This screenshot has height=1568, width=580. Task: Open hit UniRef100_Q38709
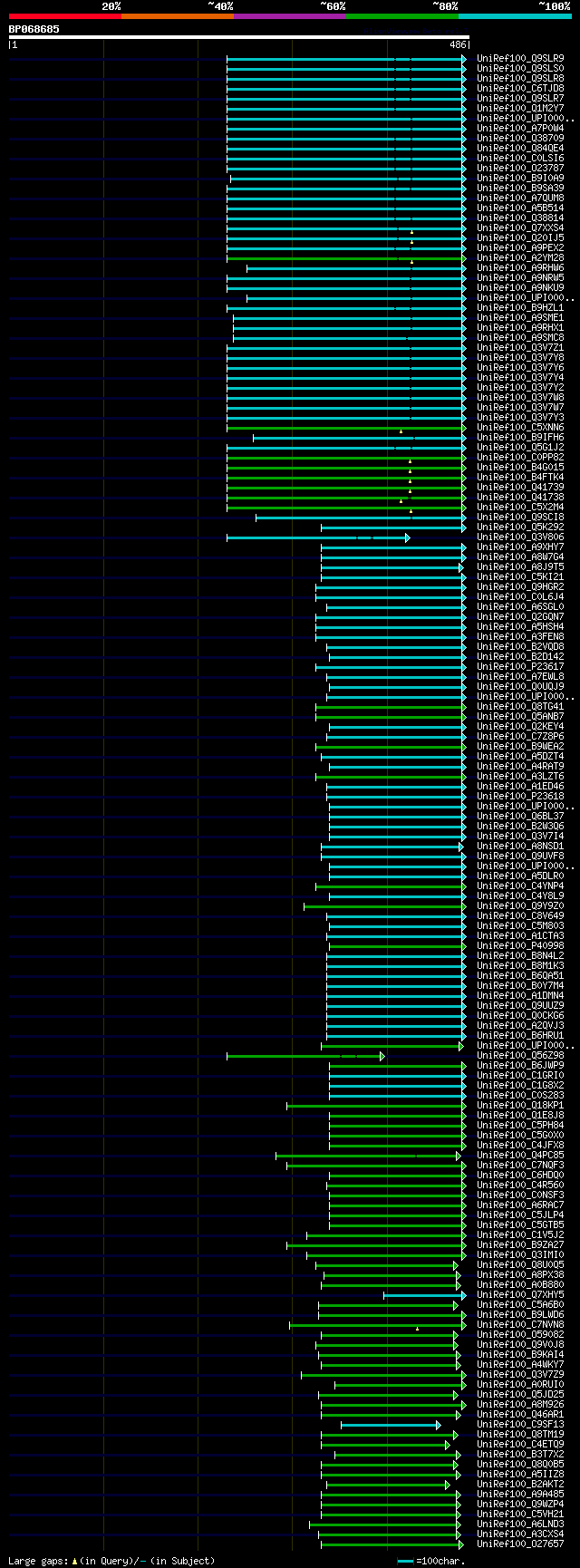coord(520,139)
